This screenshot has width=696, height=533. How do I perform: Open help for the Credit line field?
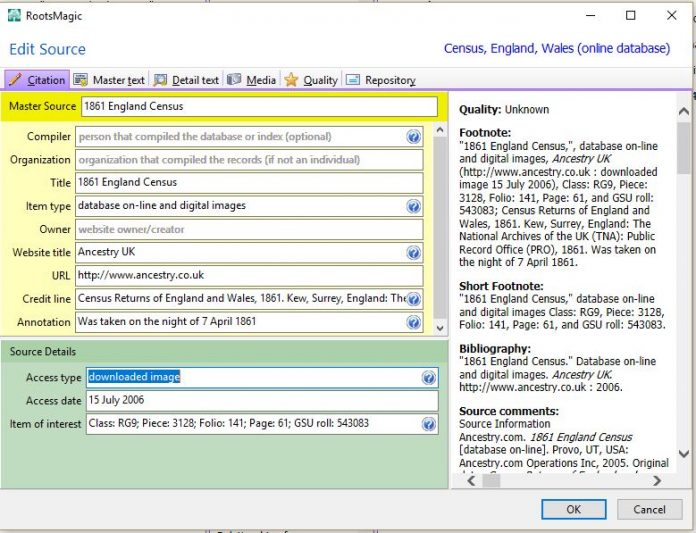point(413,299)
